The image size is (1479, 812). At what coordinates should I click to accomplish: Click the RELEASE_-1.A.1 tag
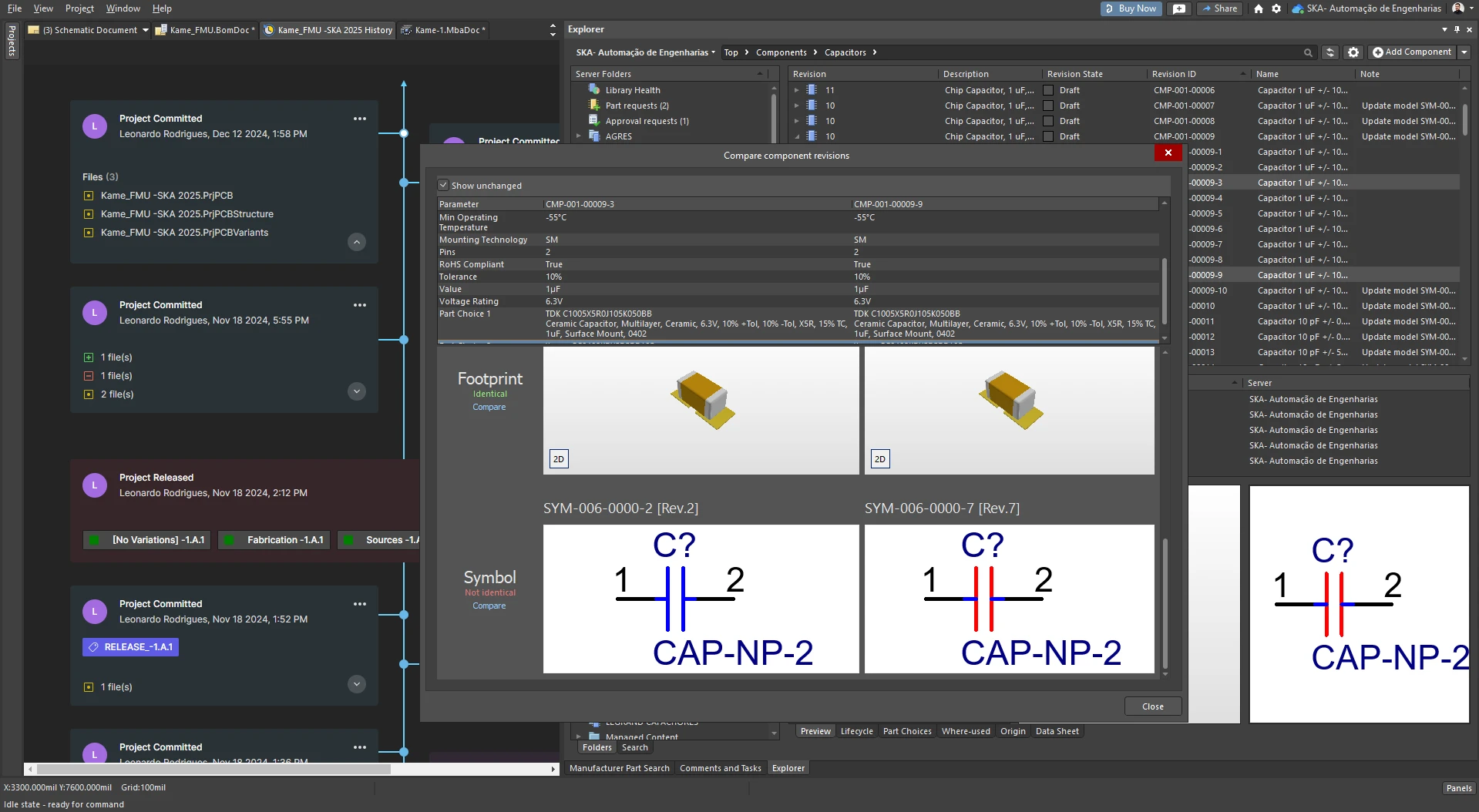tap(131, 647)
